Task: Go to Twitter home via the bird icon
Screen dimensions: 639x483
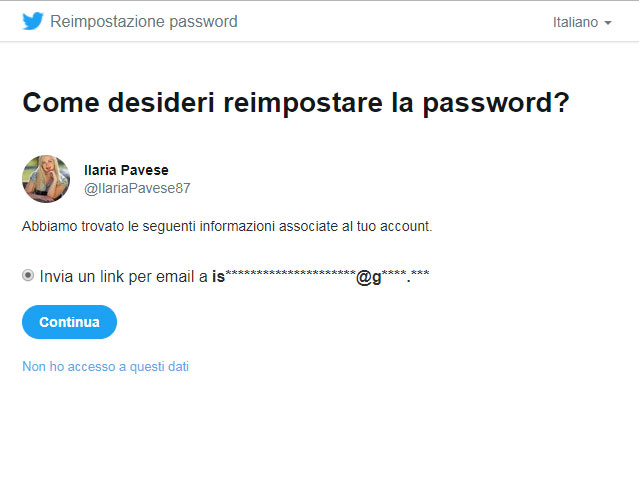Action: click(x=33, y=21)
